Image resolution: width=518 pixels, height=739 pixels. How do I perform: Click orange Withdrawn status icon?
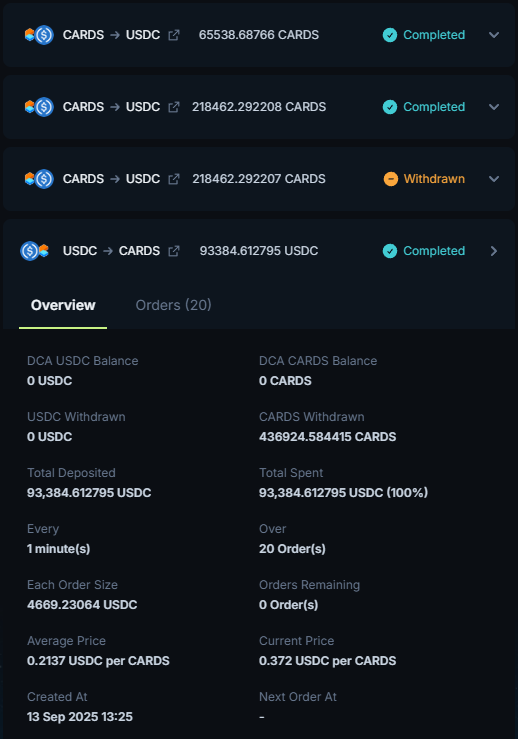tap(391, 179)
